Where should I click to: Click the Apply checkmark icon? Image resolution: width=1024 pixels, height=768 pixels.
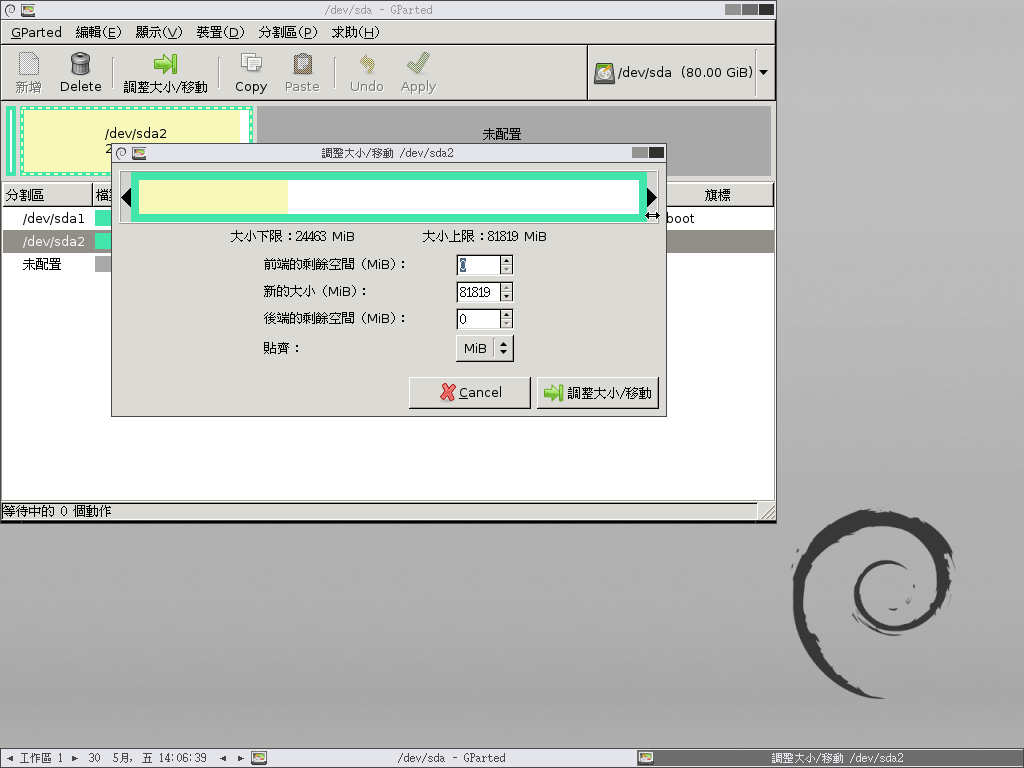(x=418, y=64)
